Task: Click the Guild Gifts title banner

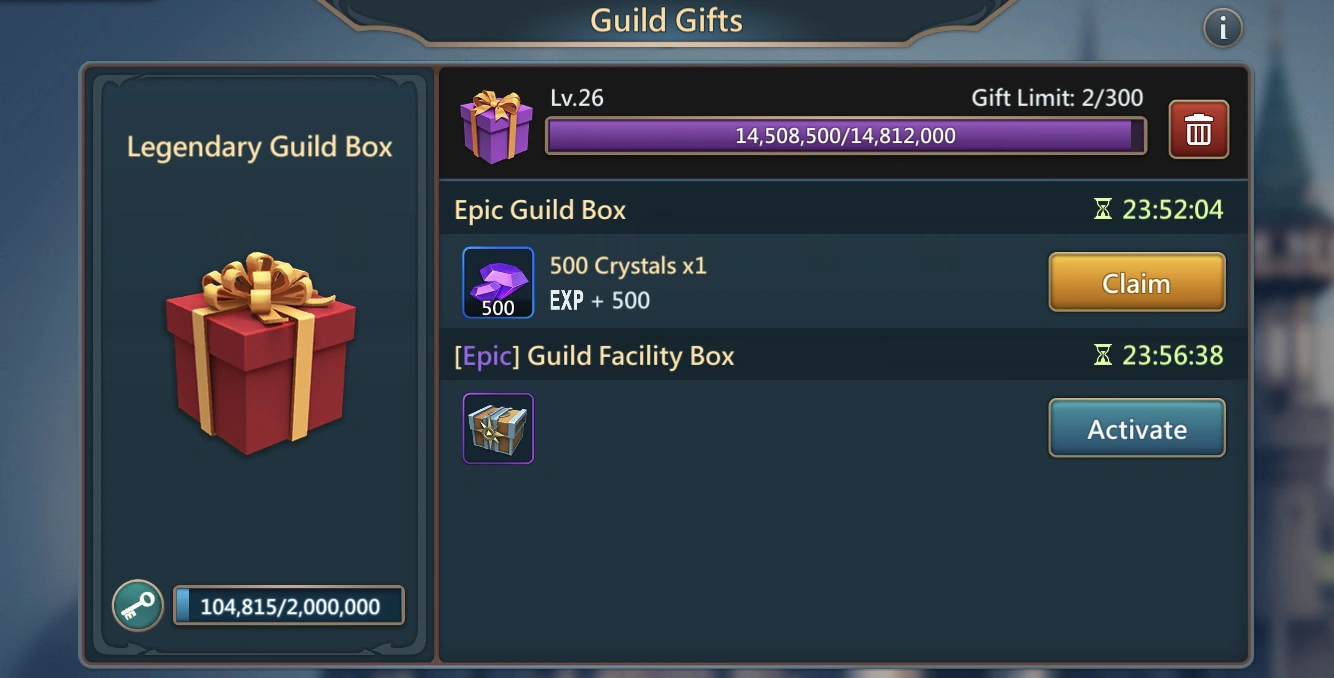Action: (667, 20)
